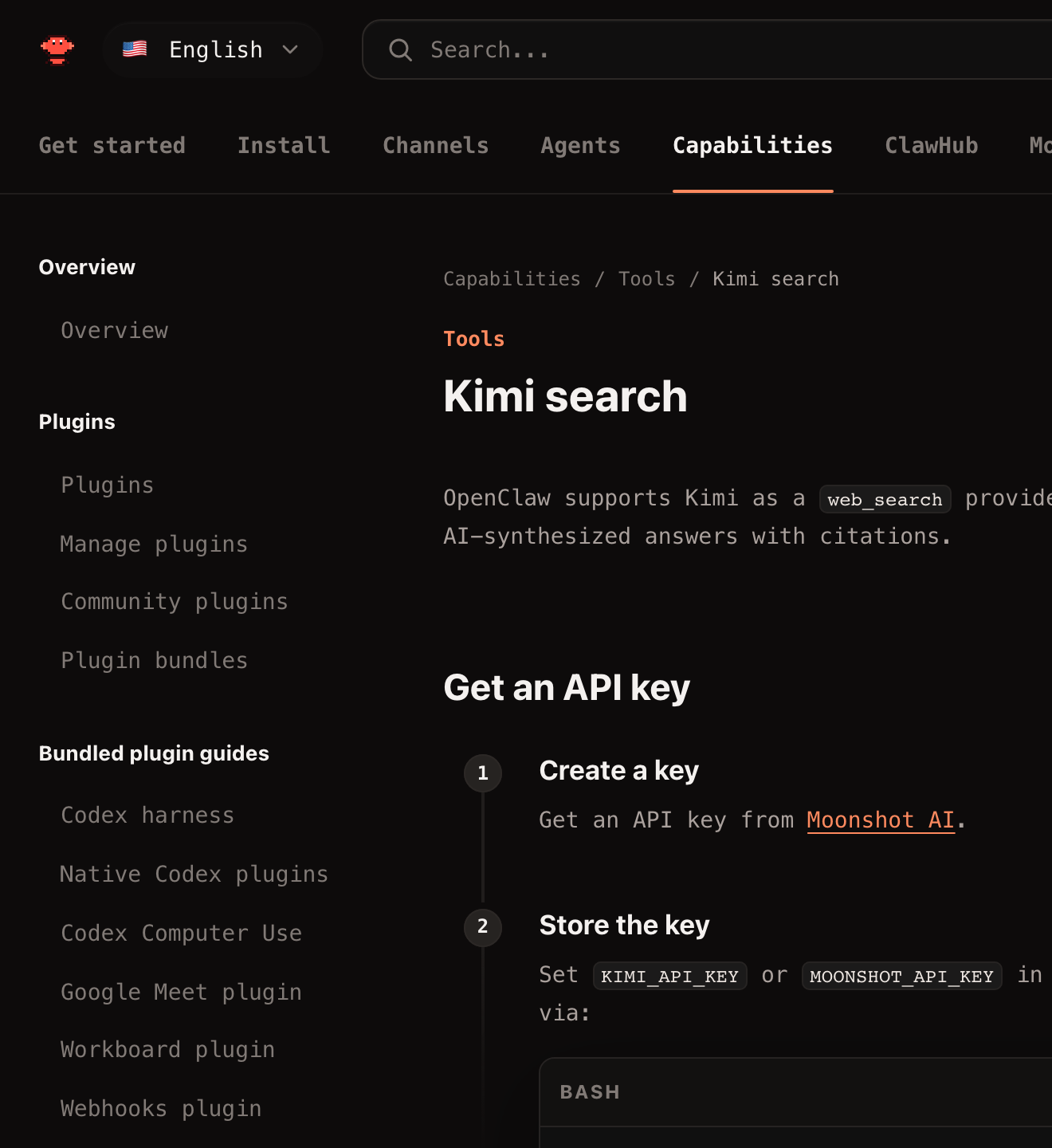Open the English language dropdown
This screenshot has width=1052, height=1148.
[x=213, y=49]
